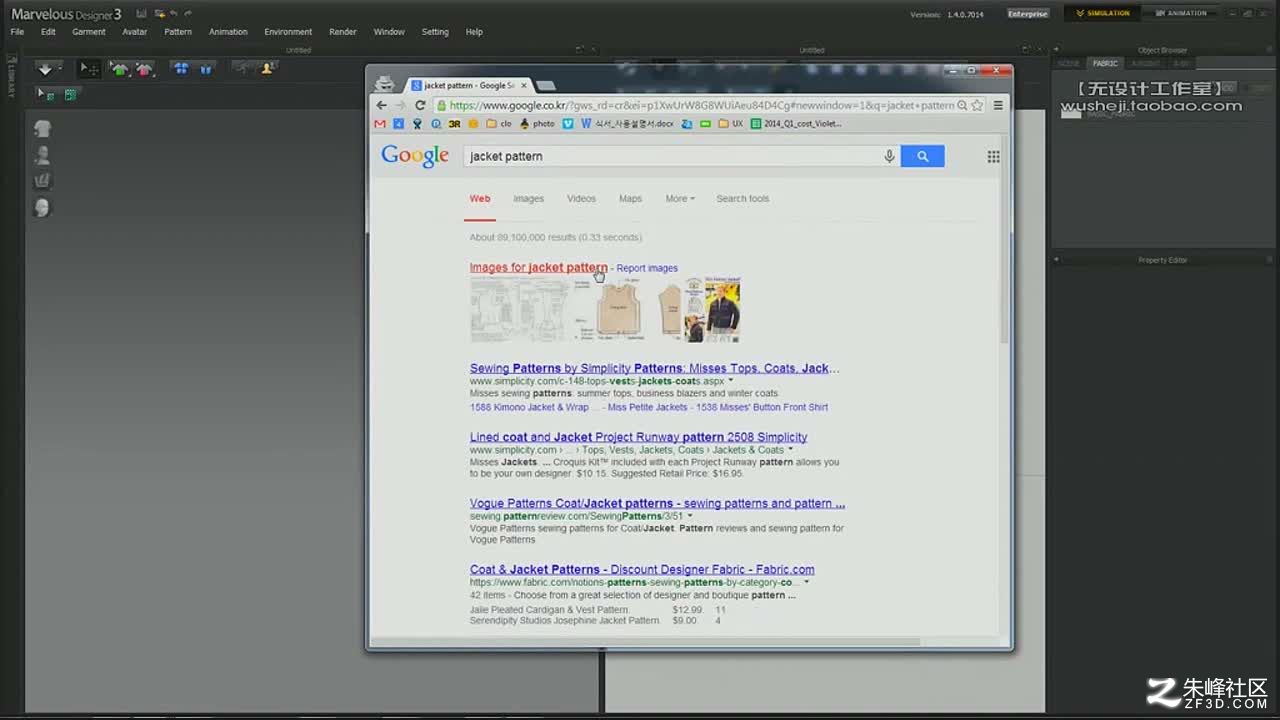The height and width of the screenshot is (720, 1280).
Task: Click the gray avatar pose icon beside yellow figure
Action: pyautogui.click(x=242, y=69)
